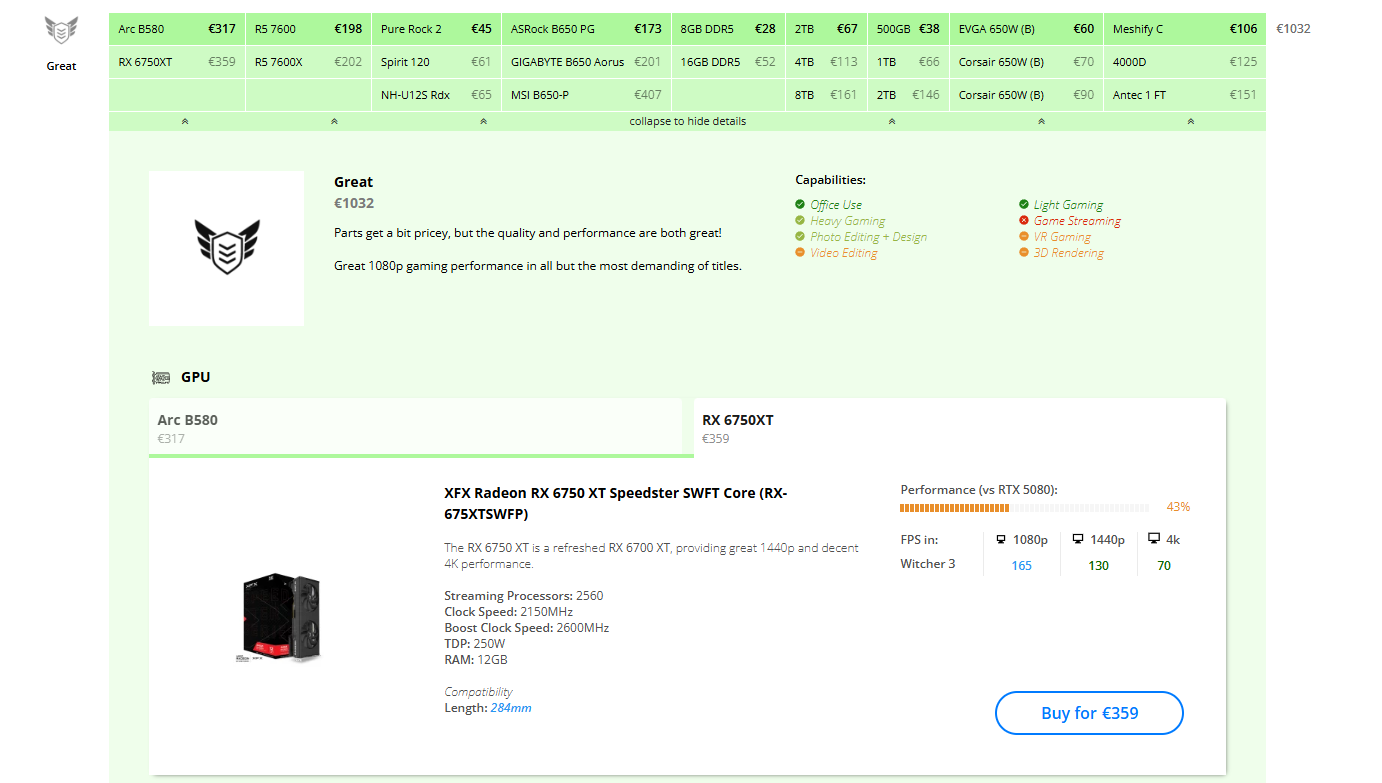Select the MSI B650-P €407 cell

[586, 95]
